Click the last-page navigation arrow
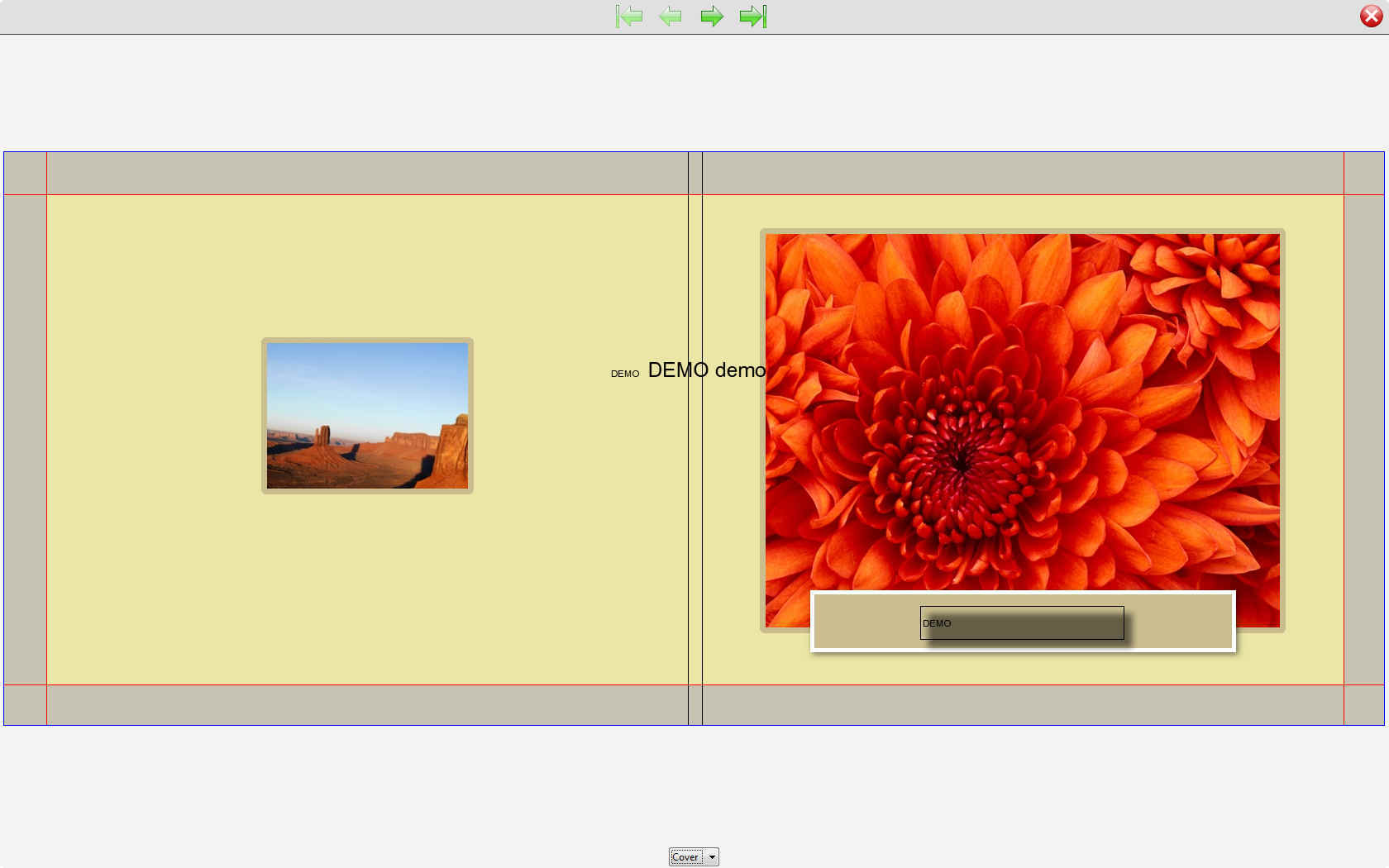This screenshot has width=1389, height=868. (752, 16)
